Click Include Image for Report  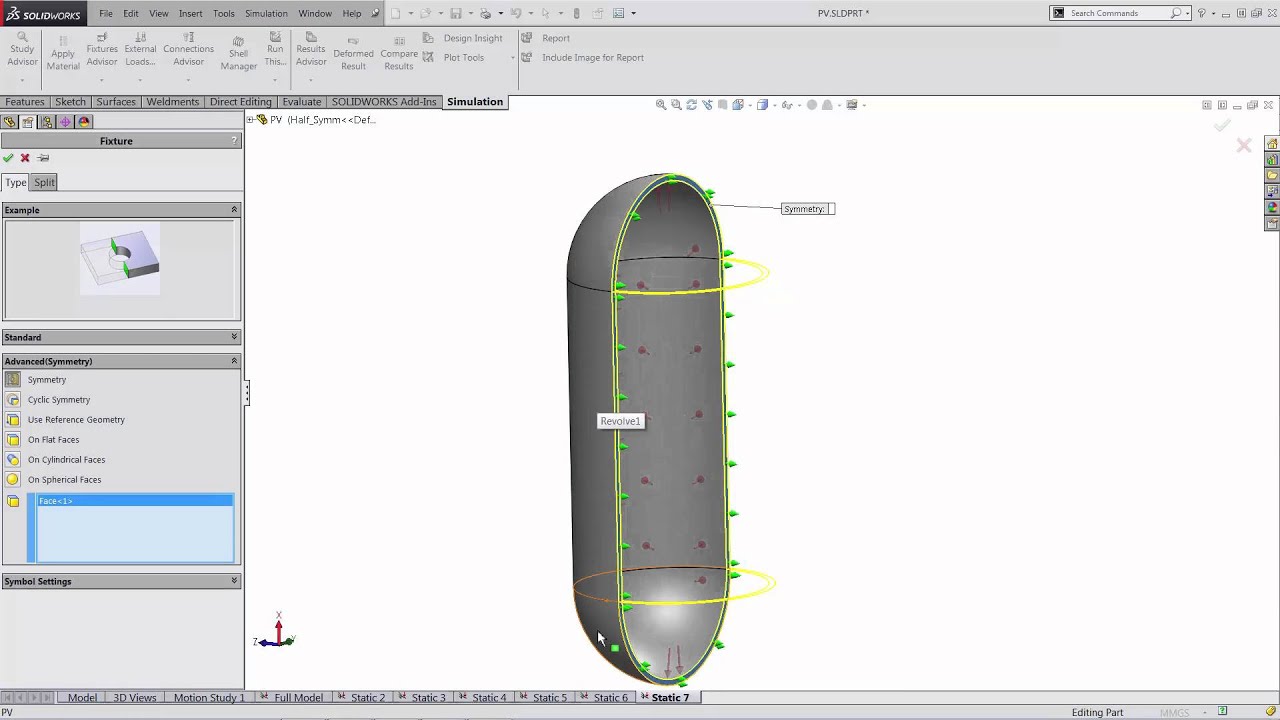pyautogui.click(x=582, y=58)
